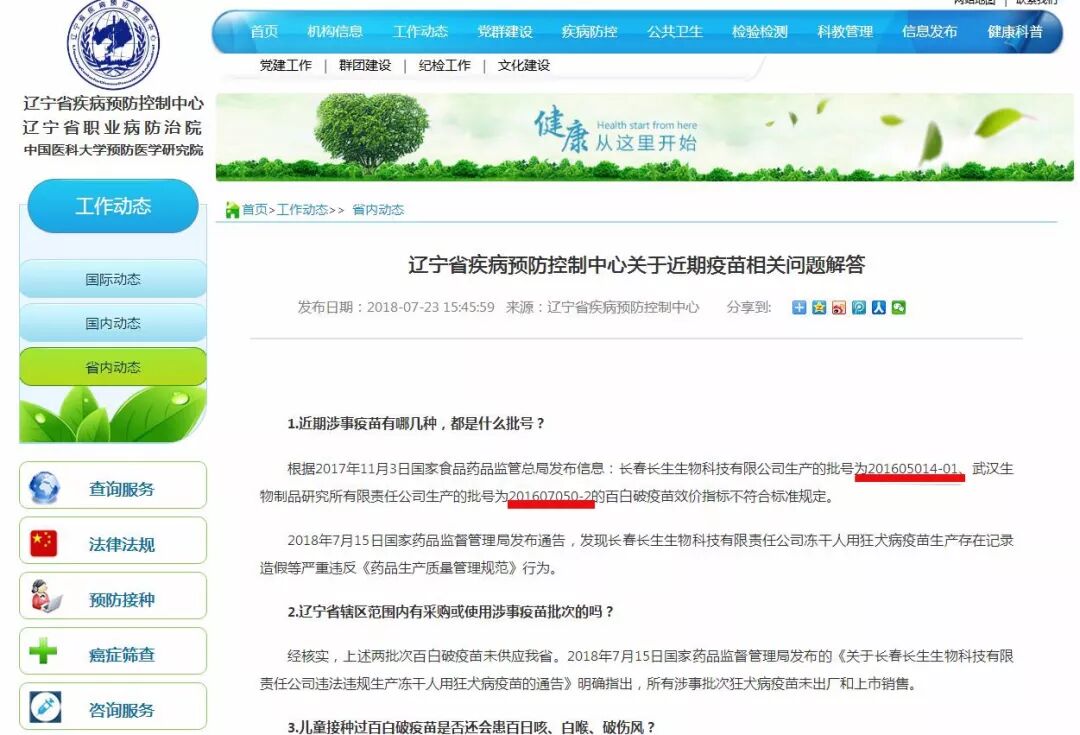Open the 疾病防控 navigation menu
Image resolution: width=1080 pixels, height=735 pixels.
[x=590, y=32]
